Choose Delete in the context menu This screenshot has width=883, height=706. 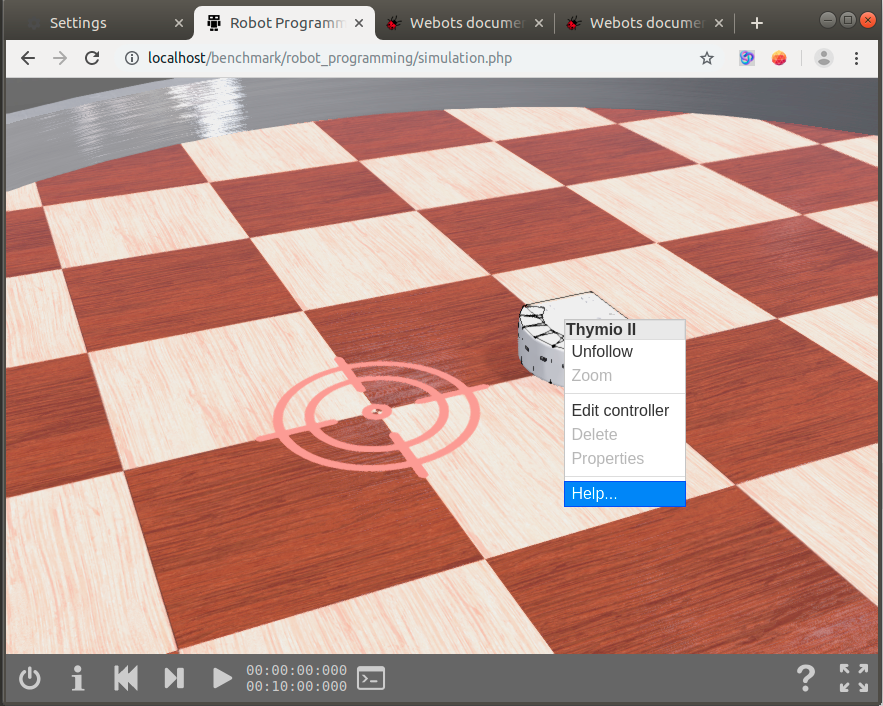(x=625, y=435)
